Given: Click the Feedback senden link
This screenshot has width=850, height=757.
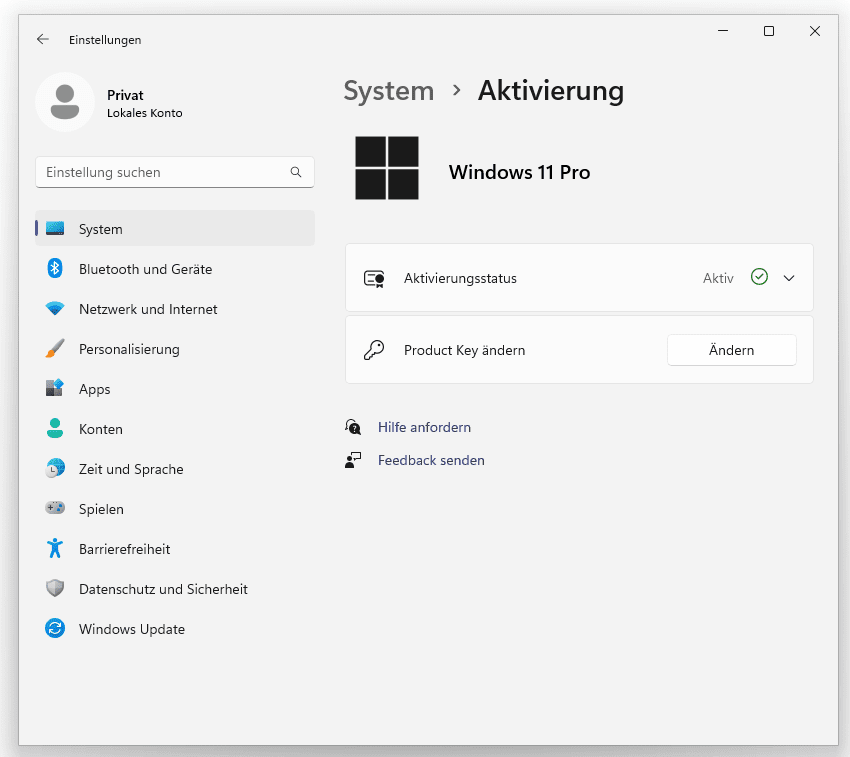Looking at the screenshot, I should 432,460.
